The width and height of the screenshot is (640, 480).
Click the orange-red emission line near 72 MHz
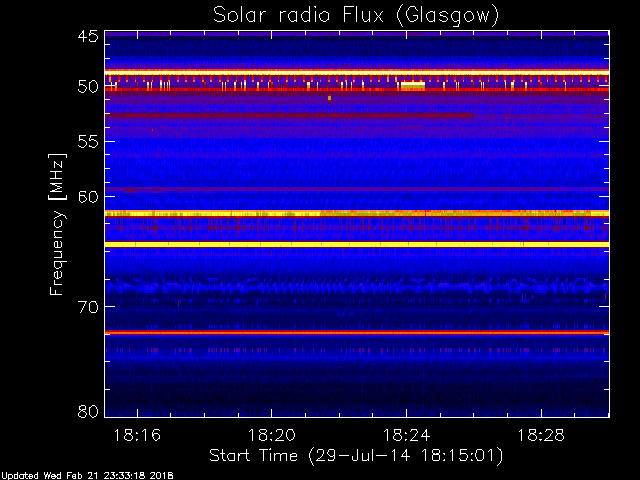(x=357, y=333)
